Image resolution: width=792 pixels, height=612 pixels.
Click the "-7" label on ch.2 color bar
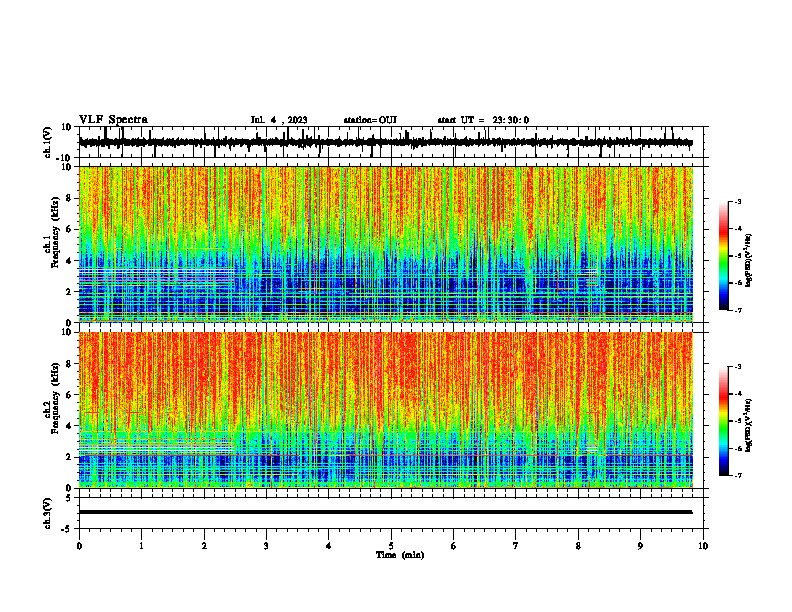[738, 475]
